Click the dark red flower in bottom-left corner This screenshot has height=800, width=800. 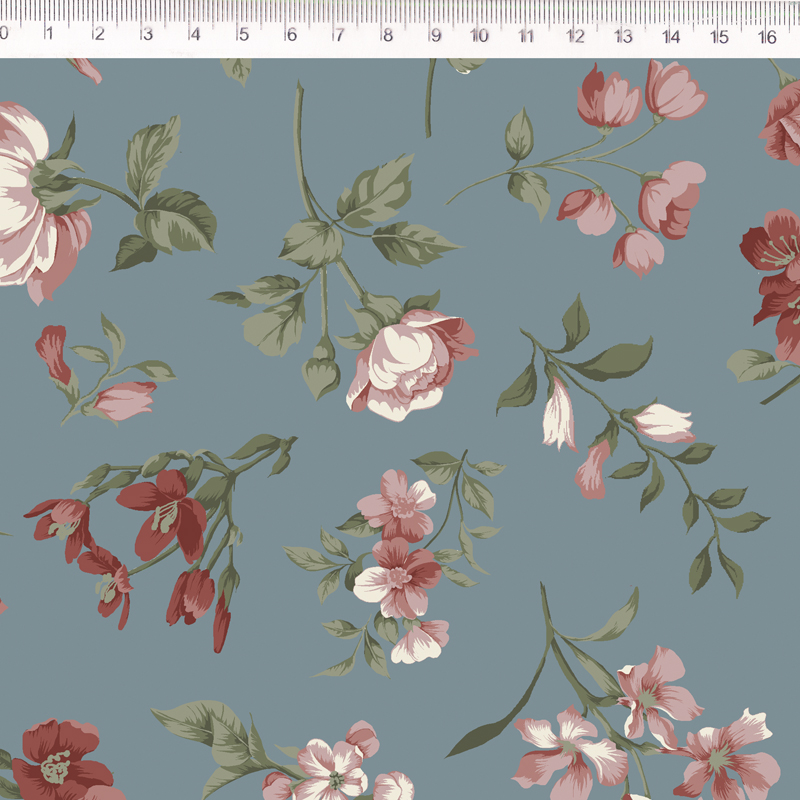(60, 760)
